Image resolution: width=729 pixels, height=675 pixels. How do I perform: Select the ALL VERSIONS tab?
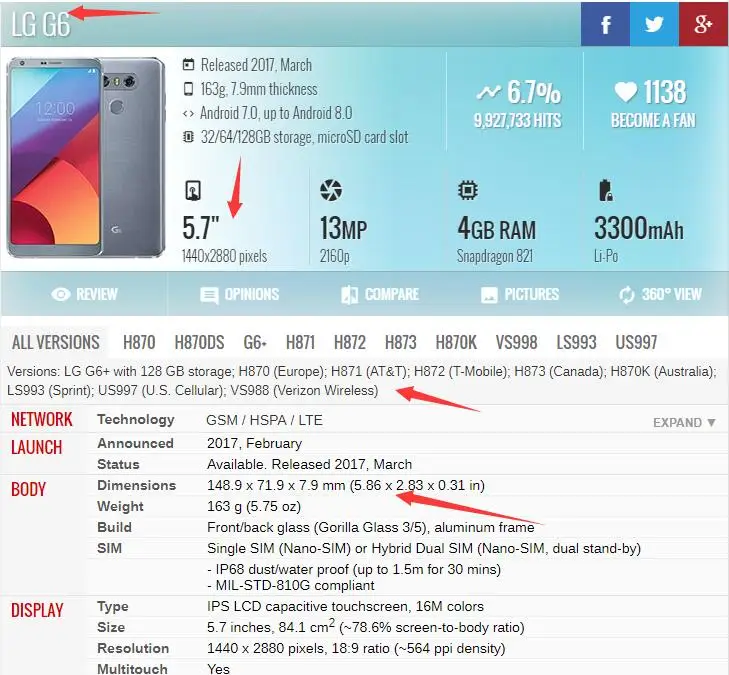tap(55, 343)
